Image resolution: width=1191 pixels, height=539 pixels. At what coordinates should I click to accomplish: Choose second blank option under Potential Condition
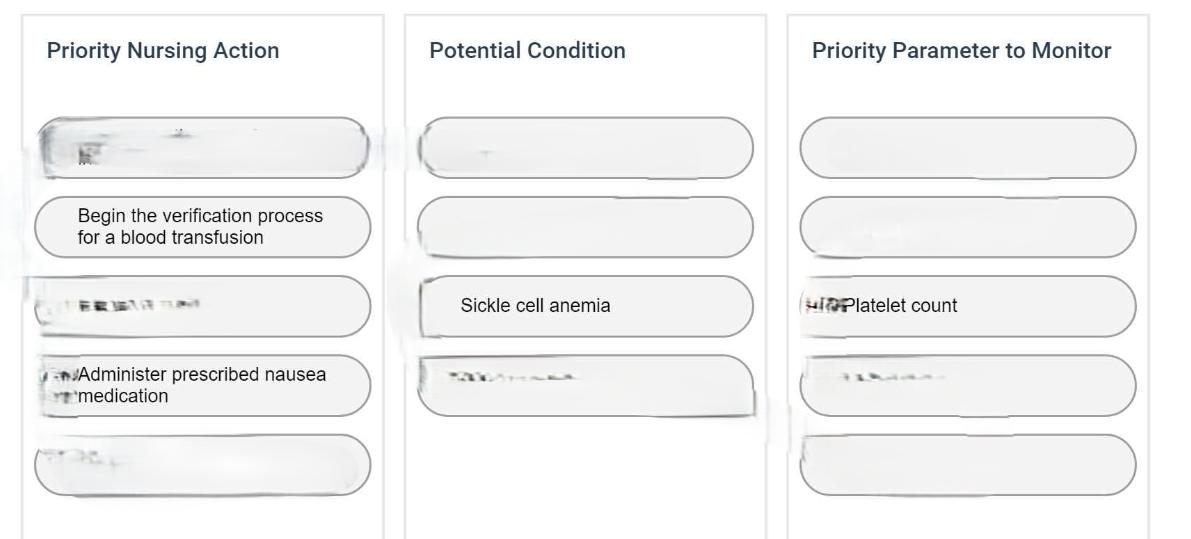[585, 227]
